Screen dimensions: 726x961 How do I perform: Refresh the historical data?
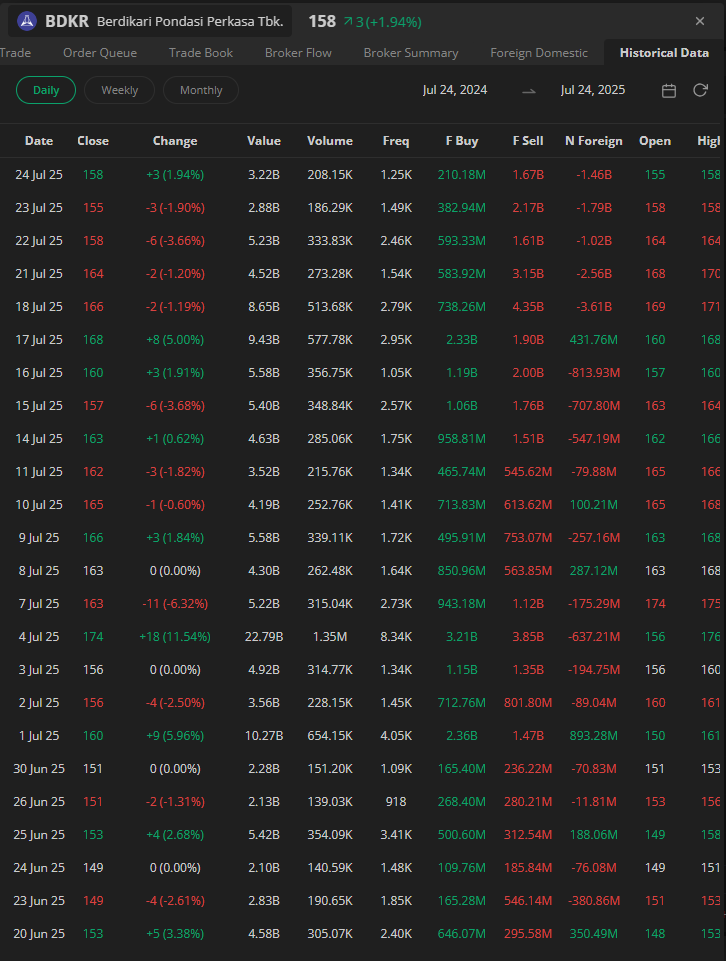click(x=700, y=91)
